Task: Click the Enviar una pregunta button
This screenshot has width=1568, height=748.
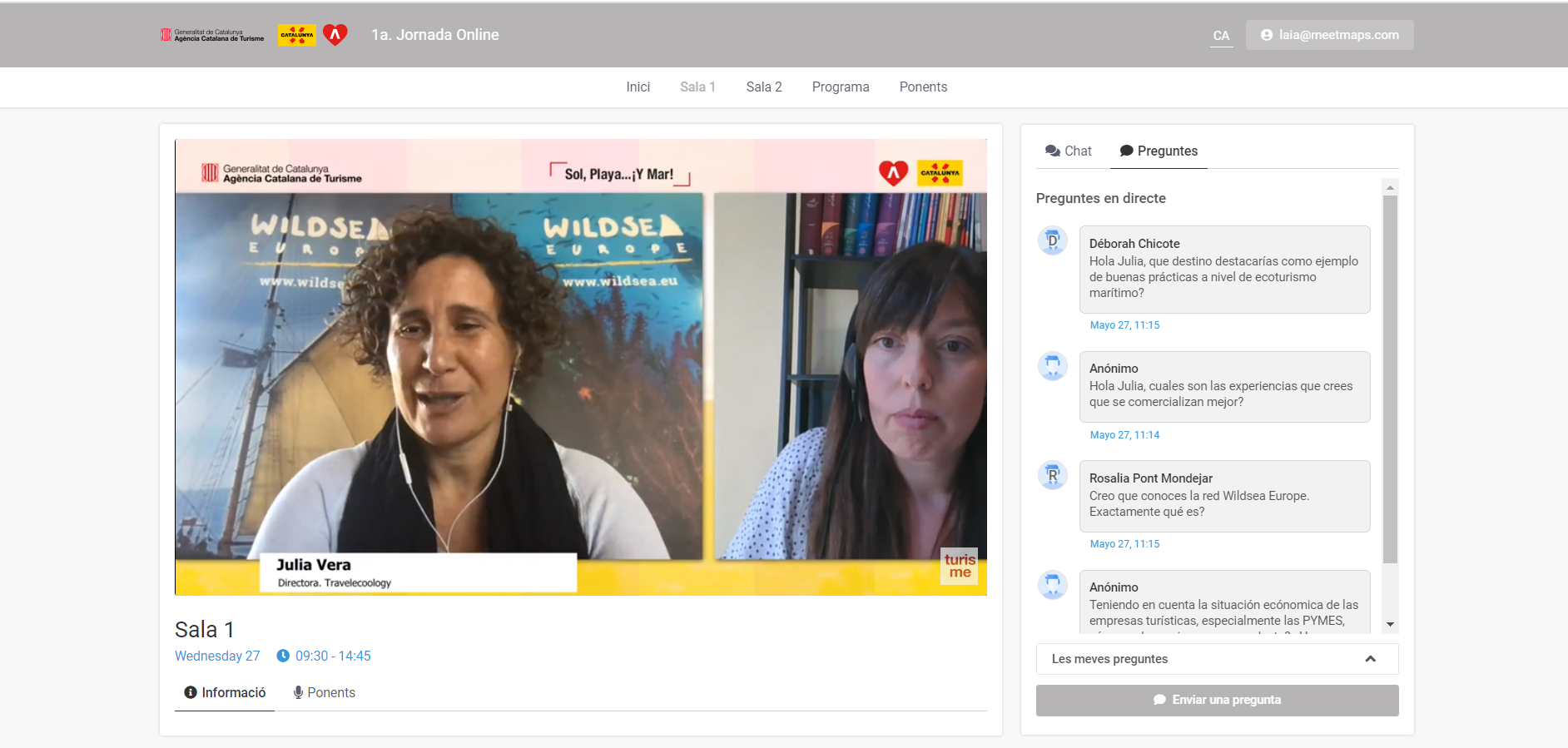Action: [x=1217, y=700]
